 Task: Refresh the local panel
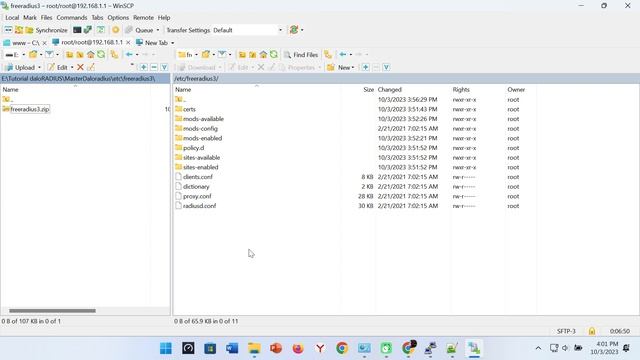pyautogui.click(x=101, y=54)
